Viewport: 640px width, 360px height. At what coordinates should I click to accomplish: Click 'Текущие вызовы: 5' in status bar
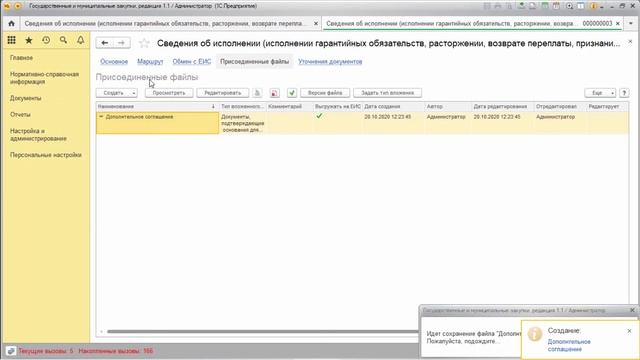pyautogui.click(x=46, y=351)
